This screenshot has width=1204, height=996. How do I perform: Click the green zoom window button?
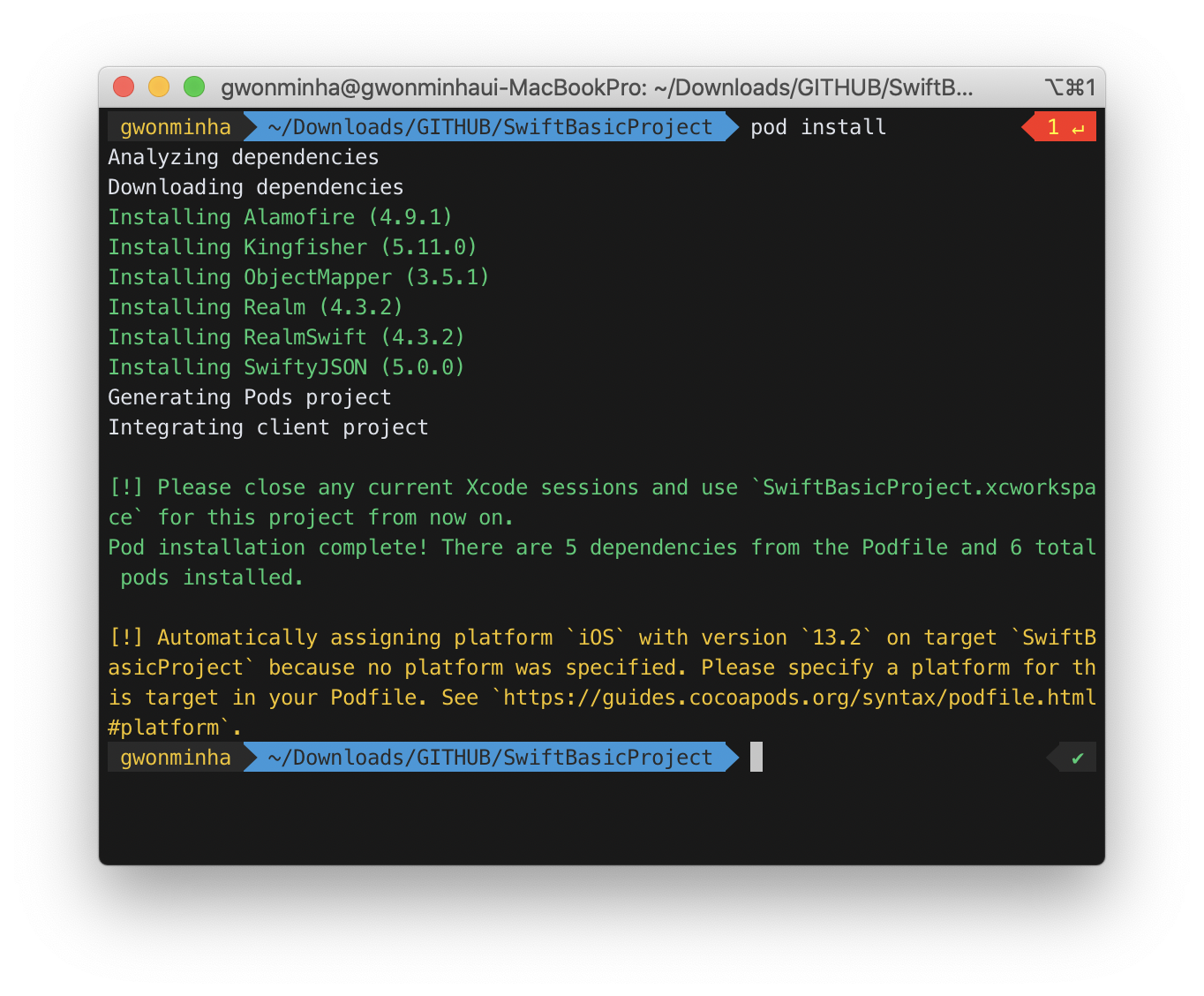click(194, 87)
